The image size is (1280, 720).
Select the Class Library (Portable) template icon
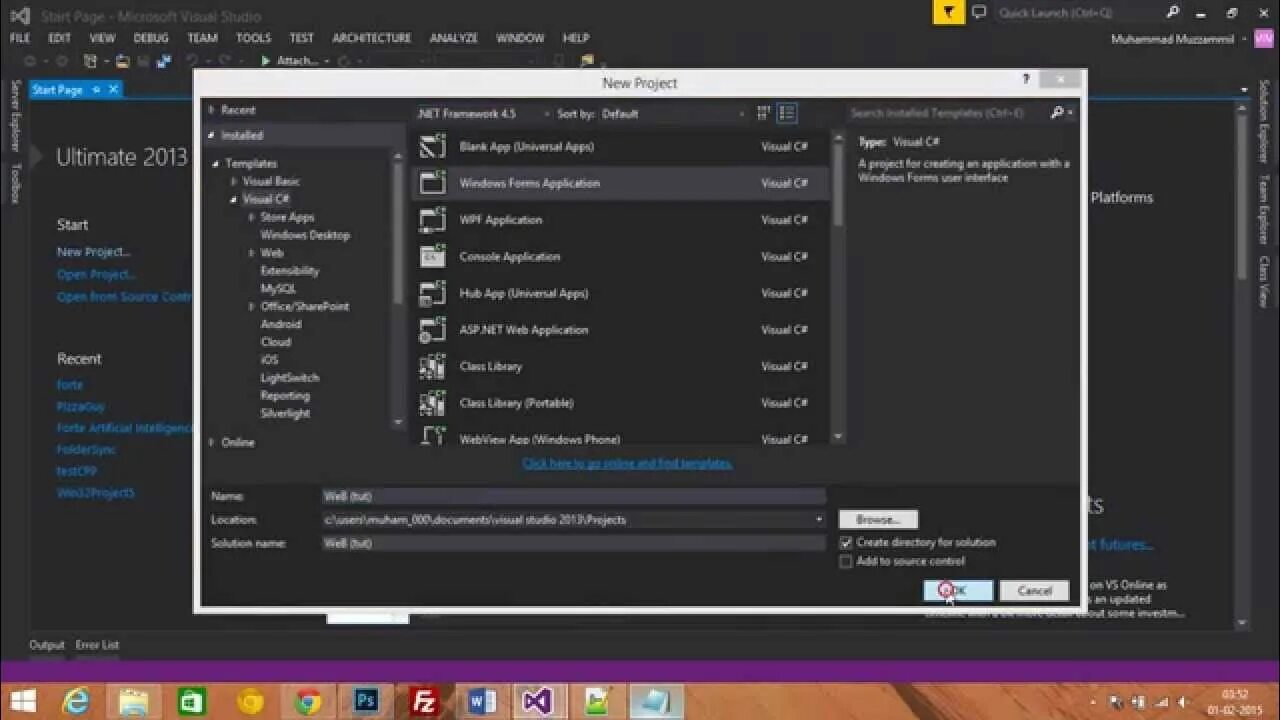pos(432,403)
